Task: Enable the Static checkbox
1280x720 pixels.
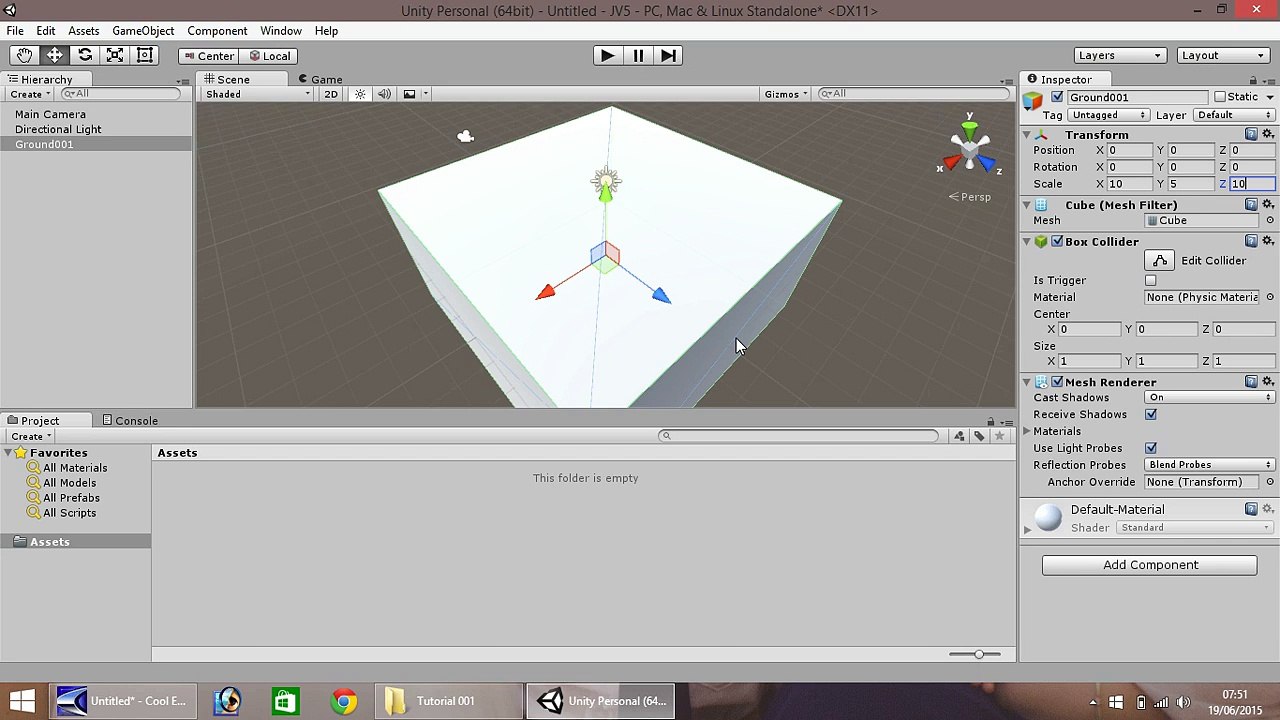Action: (x=1220, y=97)
